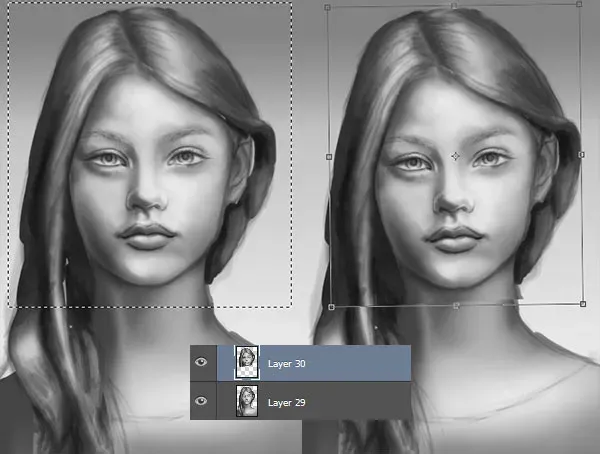
Task: Hide Layer 29 with its eye icon
Action: click(x=201, y=401)
